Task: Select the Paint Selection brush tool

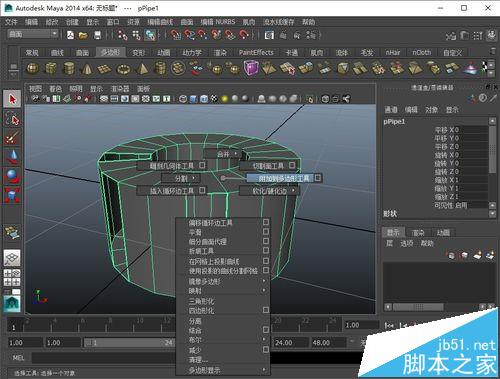Action: pyautogui.click(x=12, y=137)
